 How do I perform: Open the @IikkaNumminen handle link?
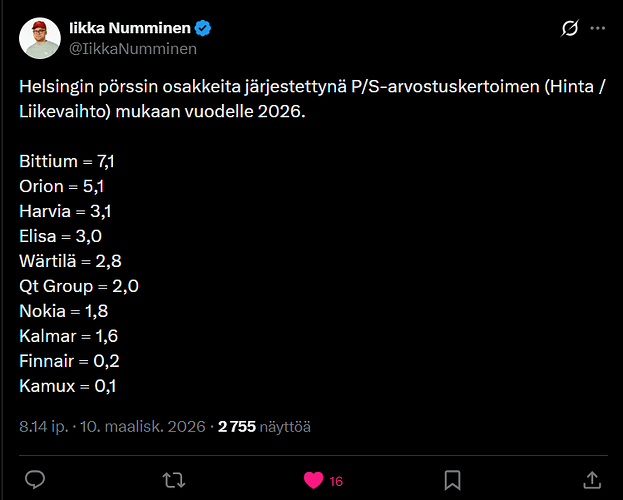[133, 49]
